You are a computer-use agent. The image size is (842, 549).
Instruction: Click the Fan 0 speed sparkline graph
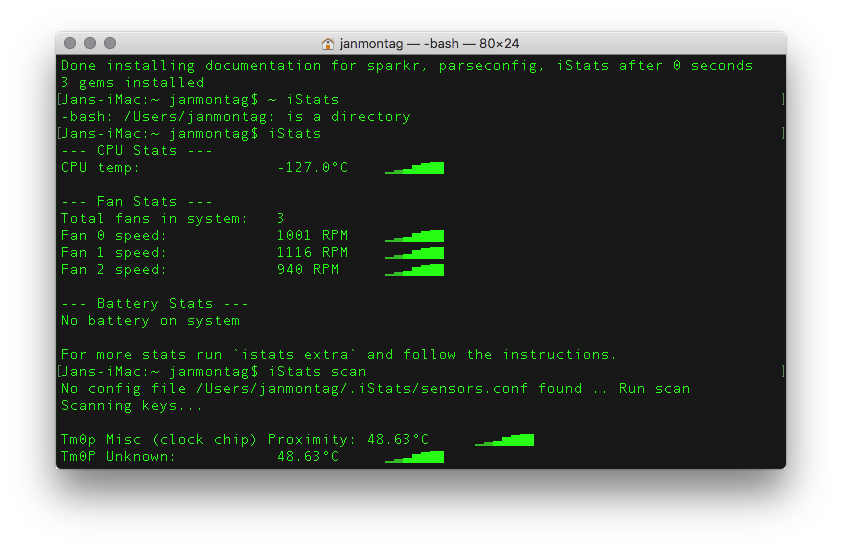point(415,236)
